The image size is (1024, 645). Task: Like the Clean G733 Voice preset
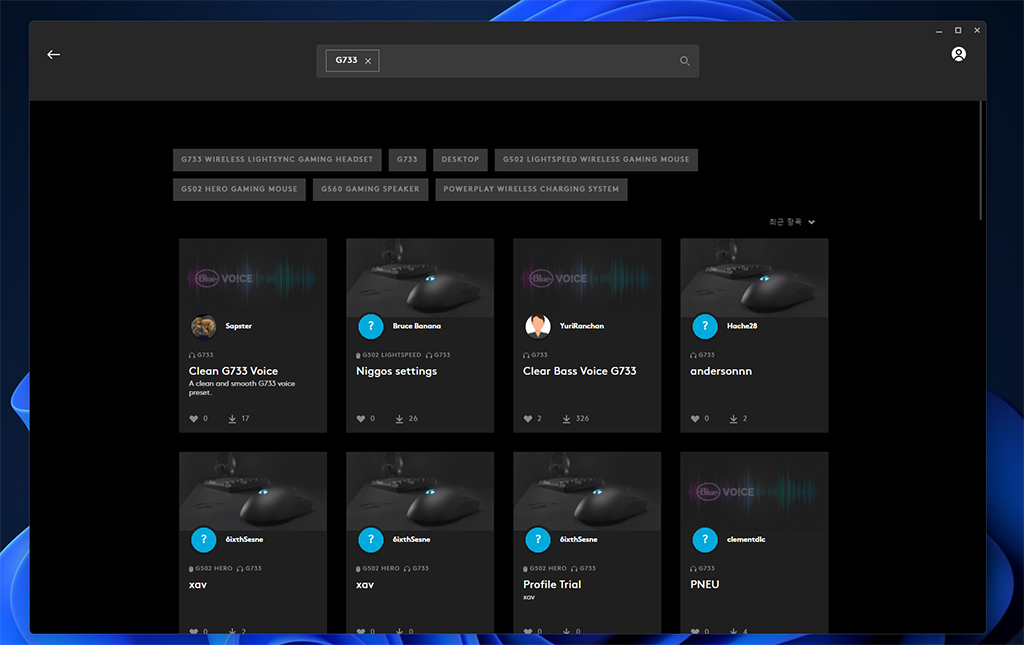(194, 418)
